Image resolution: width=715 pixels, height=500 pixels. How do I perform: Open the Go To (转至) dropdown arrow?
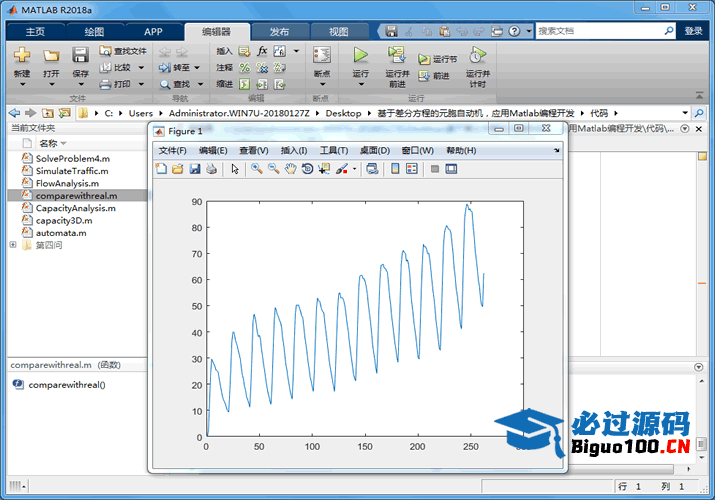click(x=197, y=67)
